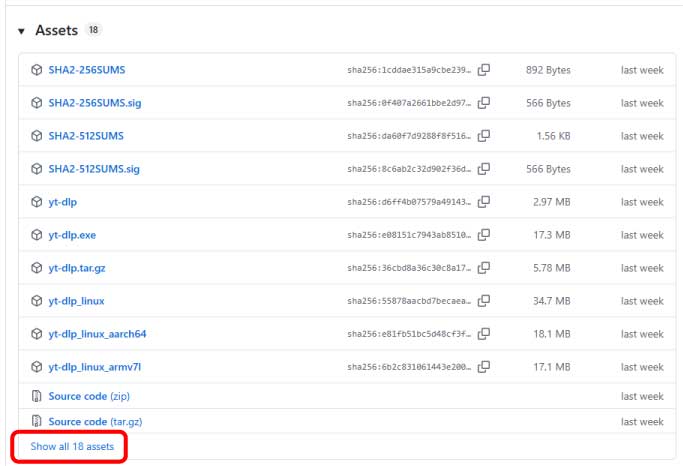Click the 17.3 MB size value

552,235
